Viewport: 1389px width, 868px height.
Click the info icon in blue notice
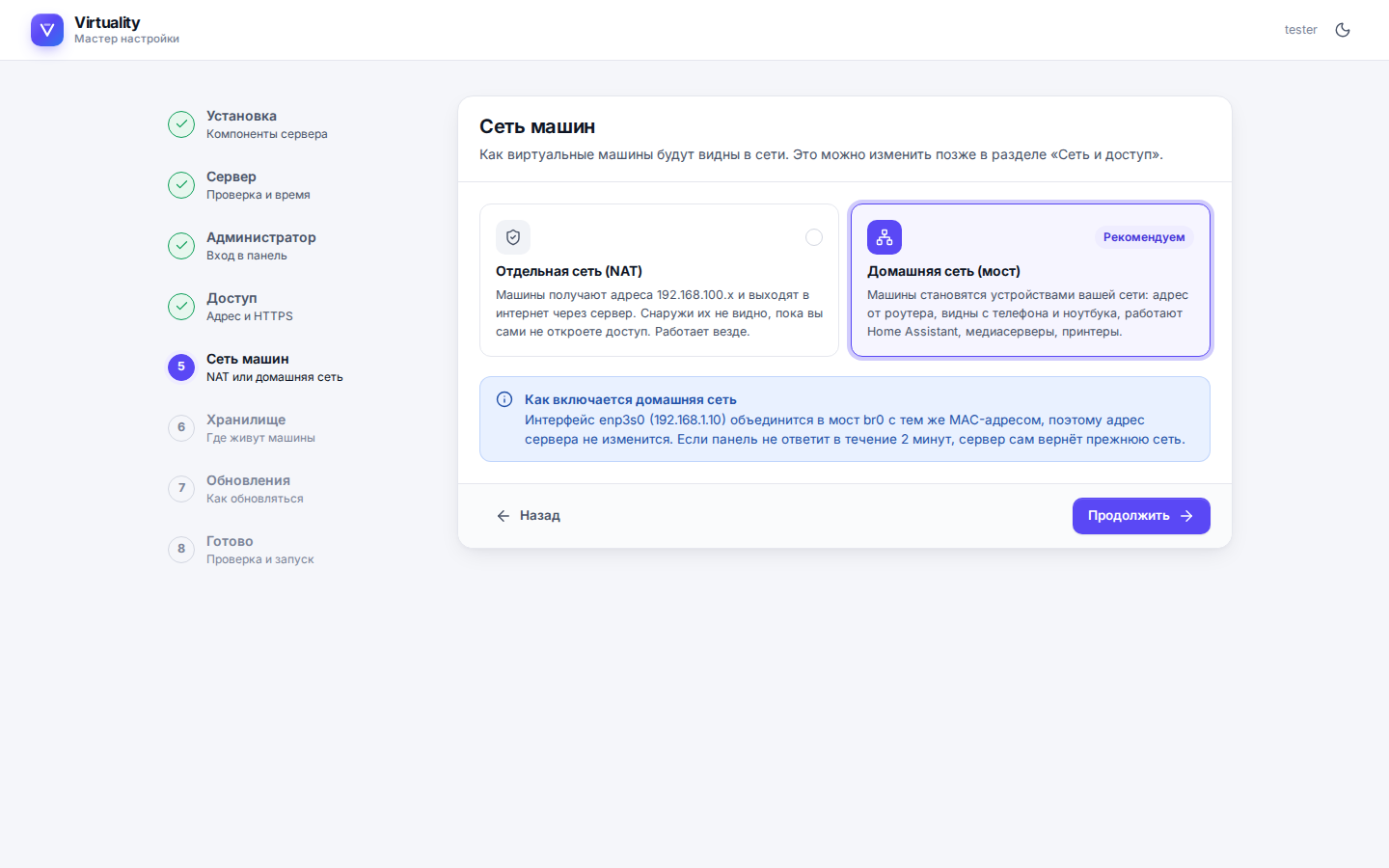504,399
